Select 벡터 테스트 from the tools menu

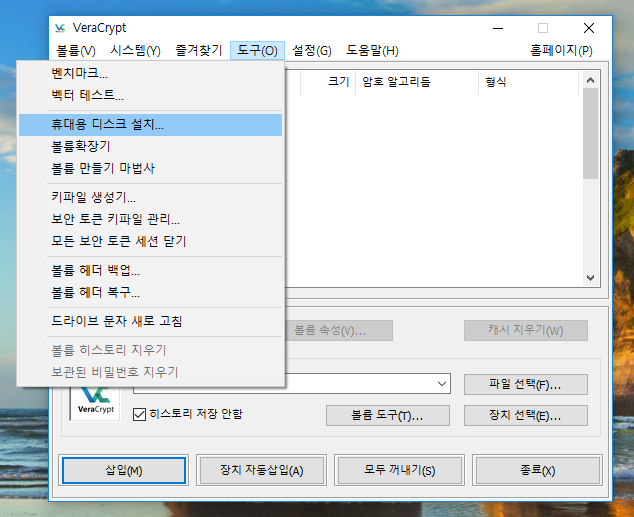(88, 96)
